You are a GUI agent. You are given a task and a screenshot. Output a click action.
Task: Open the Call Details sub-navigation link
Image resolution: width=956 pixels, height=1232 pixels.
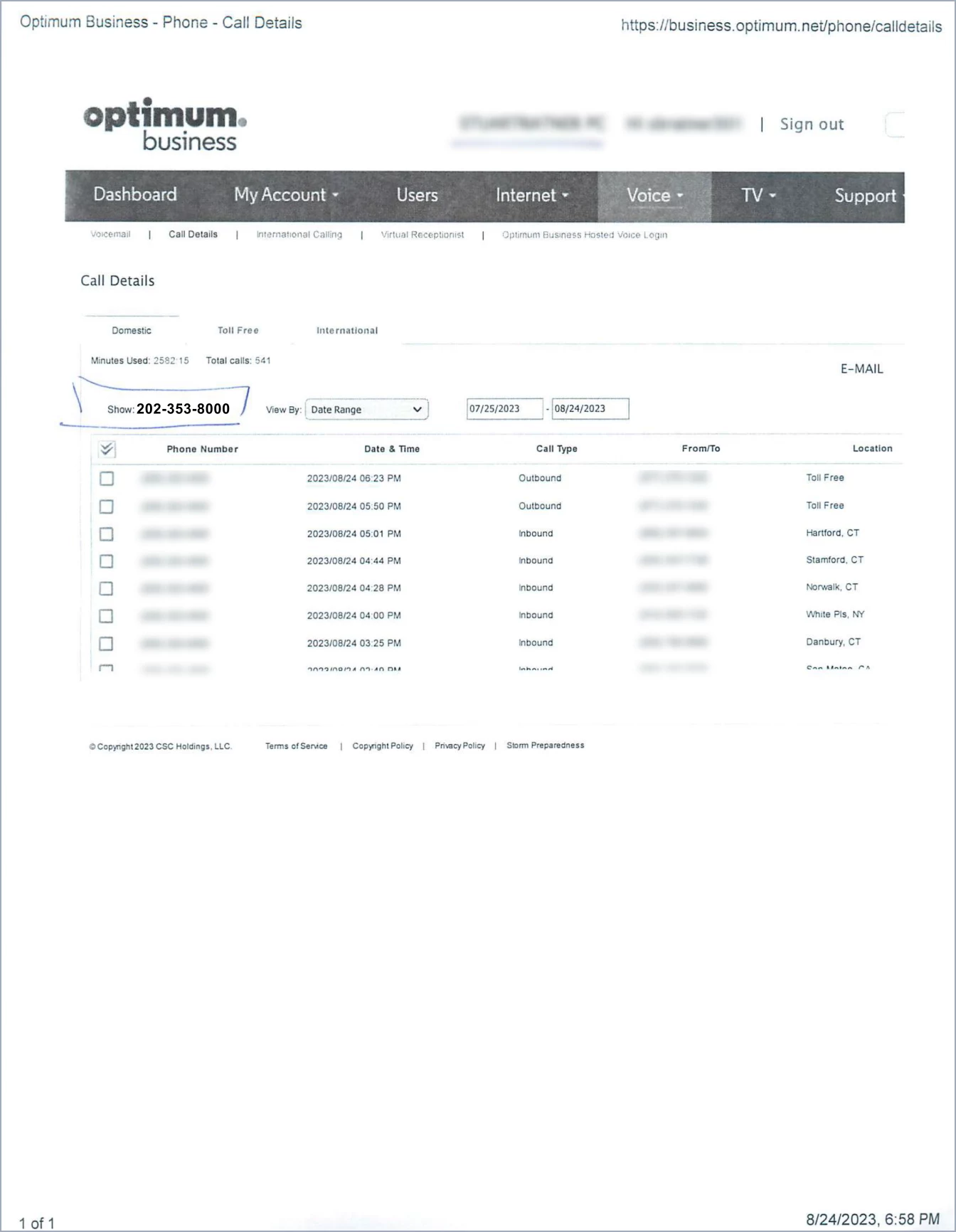[193, 234]
